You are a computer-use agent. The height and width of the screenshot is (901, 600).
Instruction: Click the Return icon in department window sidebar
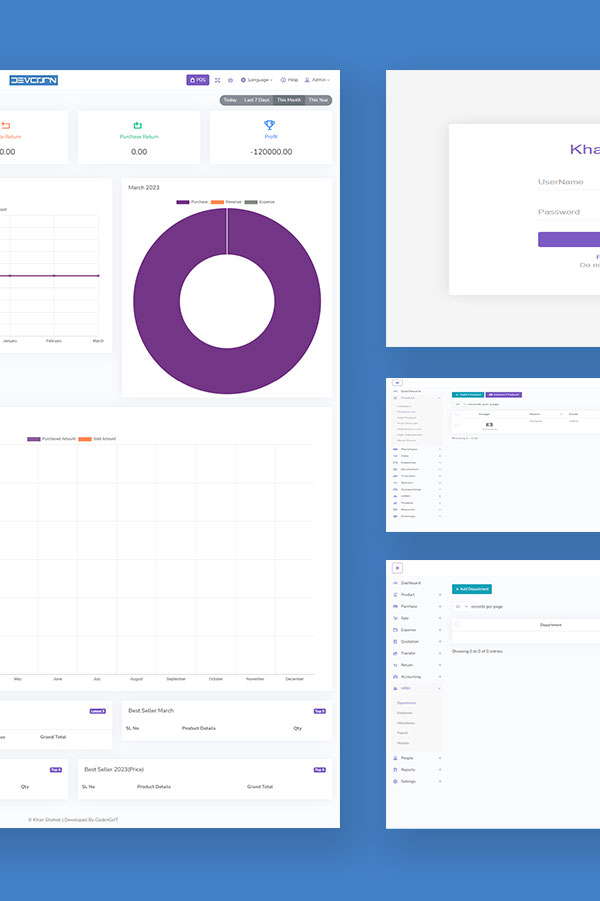click(395, 665)
